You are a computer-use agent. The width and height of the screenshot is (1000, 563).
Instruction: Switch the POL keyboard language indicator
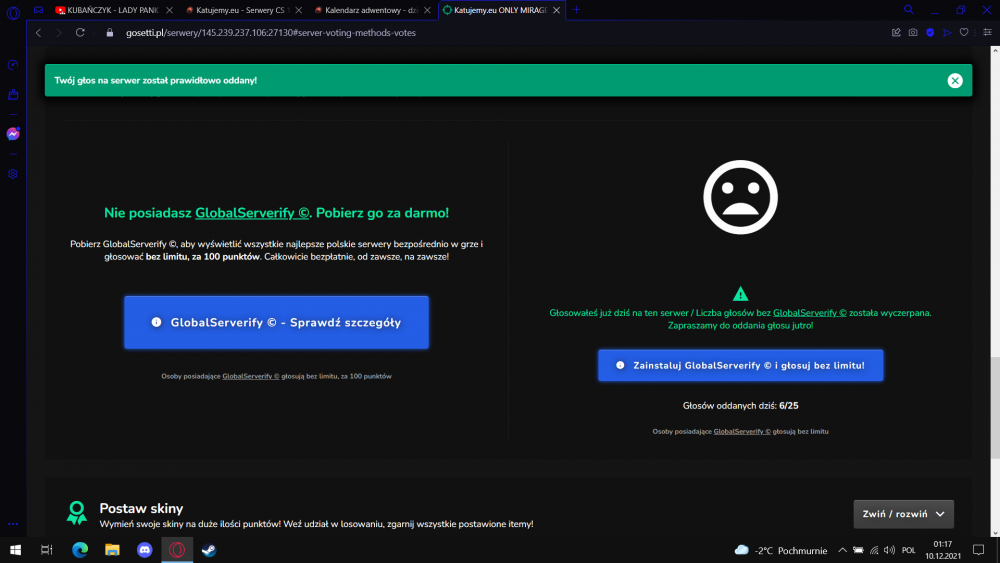[909, 550]
